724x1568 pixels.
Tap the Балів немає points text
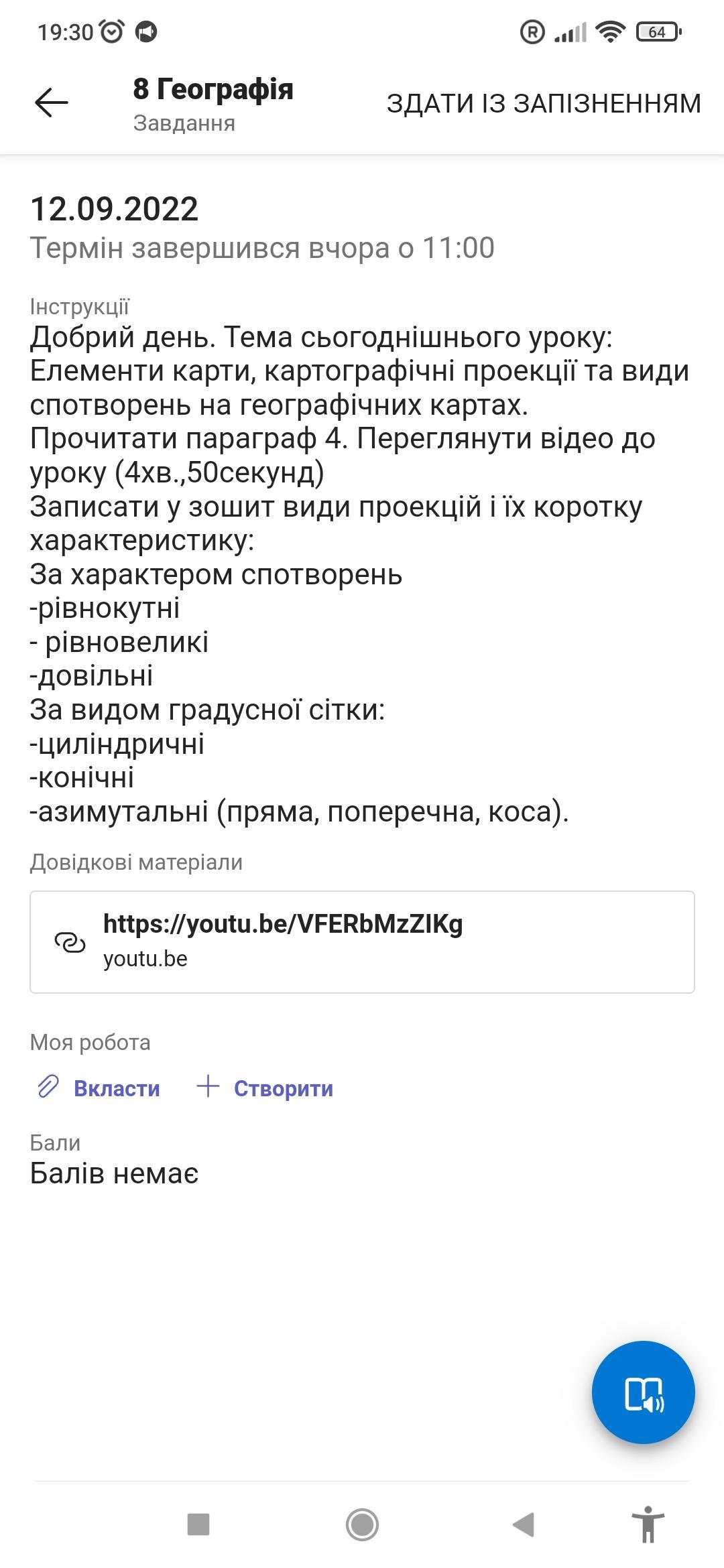point(115,1173)
